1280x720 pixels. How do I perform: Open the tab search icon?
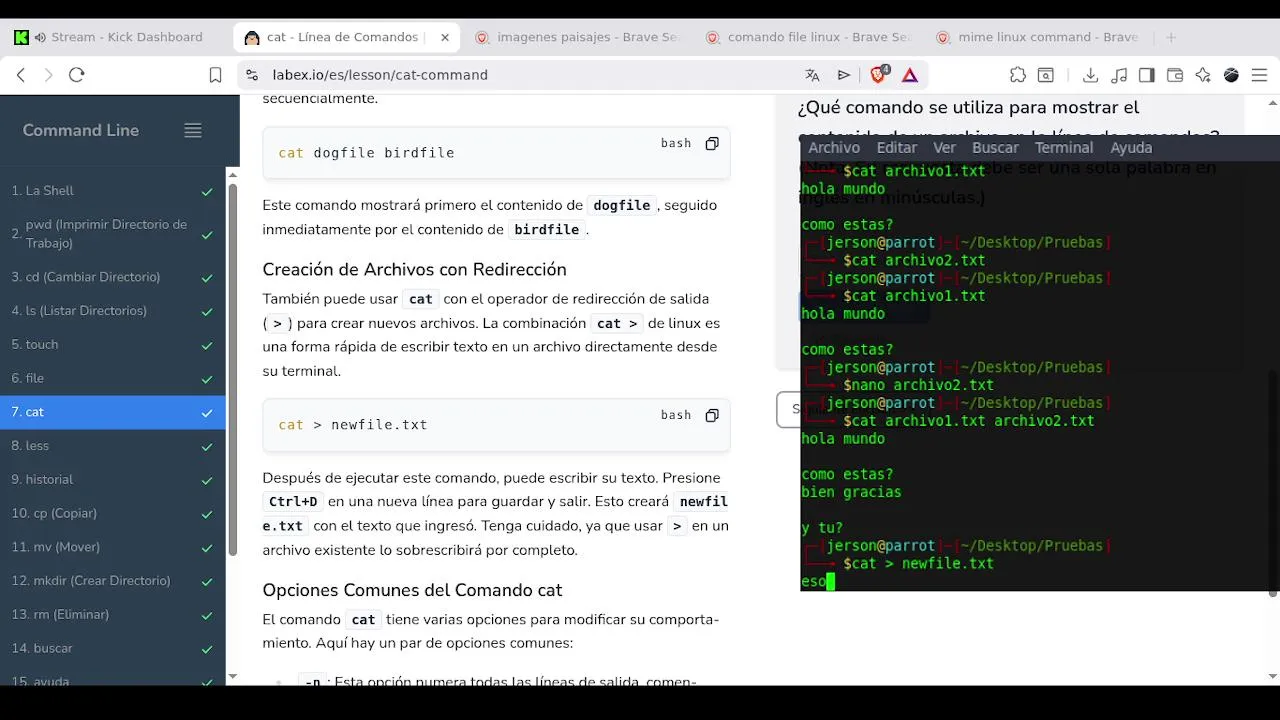(x=1045, y=75)
